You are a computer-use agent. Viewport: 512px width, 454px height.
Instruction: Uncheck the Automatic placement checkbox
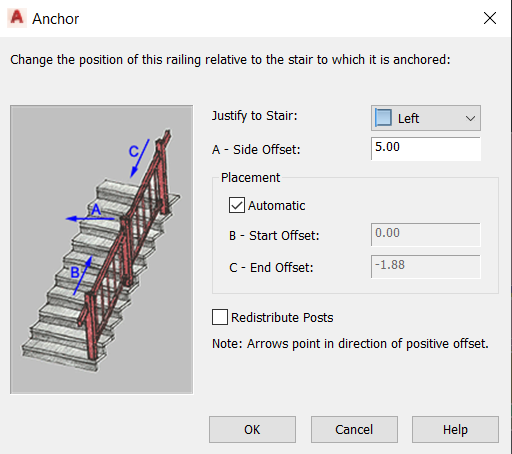pos(237,205)
